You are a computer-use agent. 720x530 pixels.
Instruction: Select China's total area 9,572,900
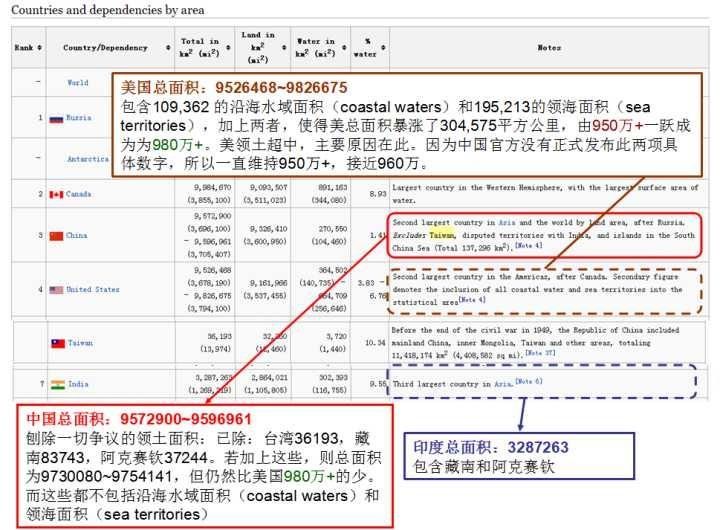(x=213, y=216)
